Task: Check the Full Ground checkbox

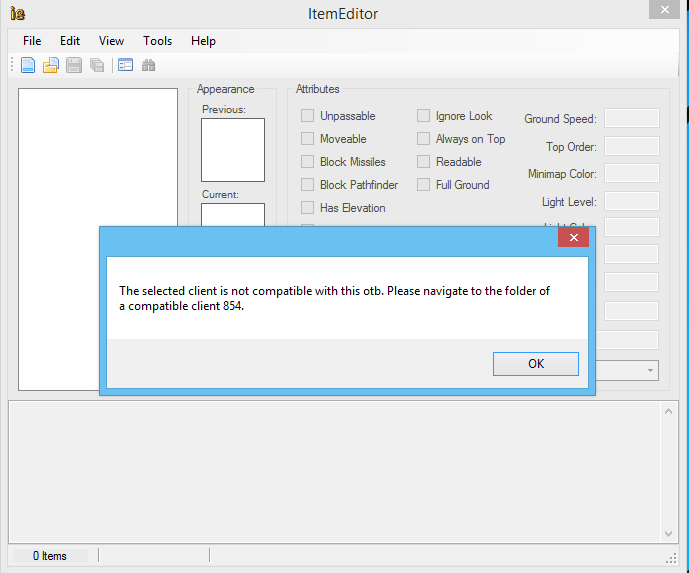Action: tap(423, 185)
